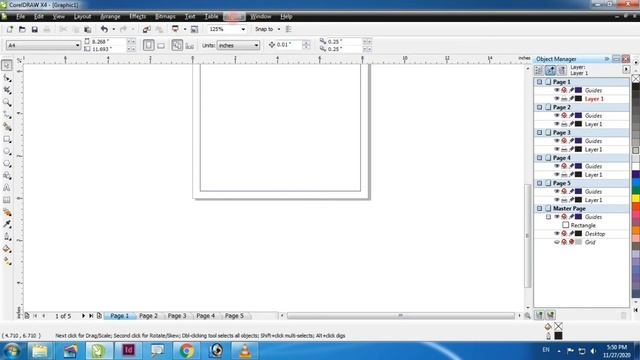Select Rectangle object under Master Page Guides
Viewport: 640px width, 360px height.
583,225
